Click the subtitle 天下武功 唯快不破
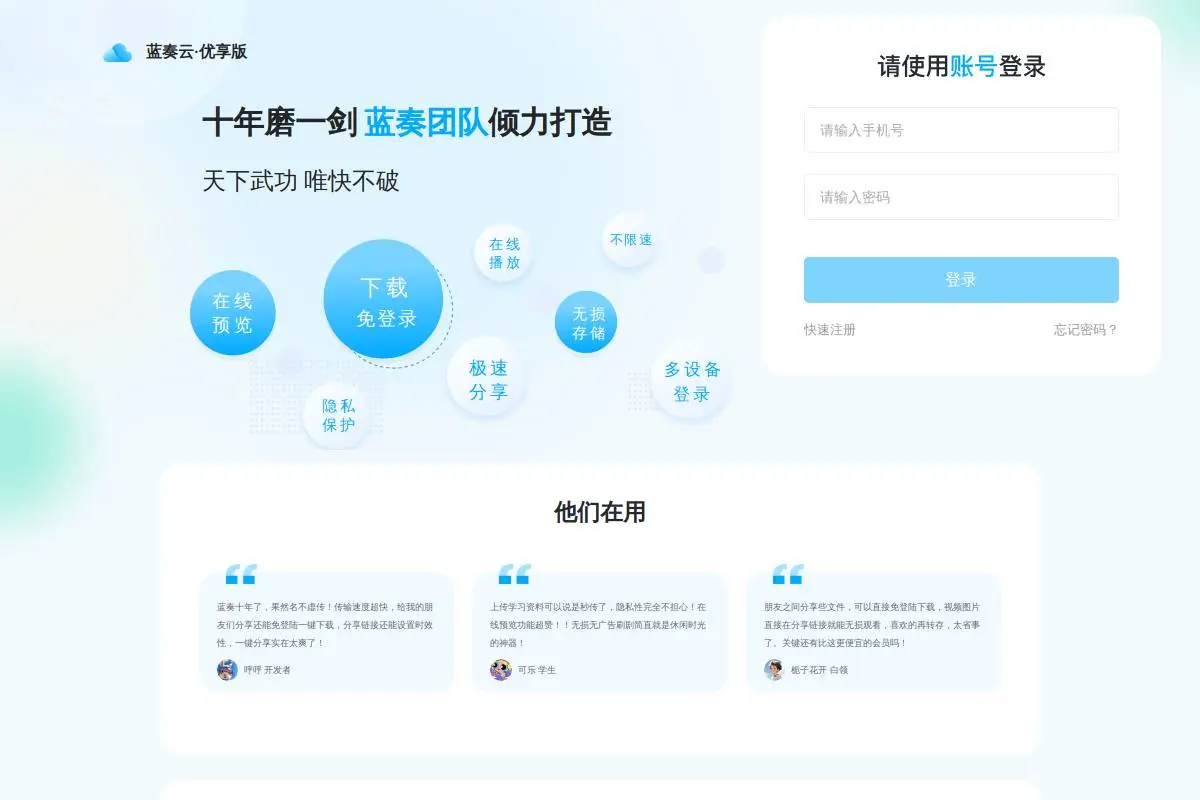Viewport: 1200px width, 800px height. coord(301,181)
